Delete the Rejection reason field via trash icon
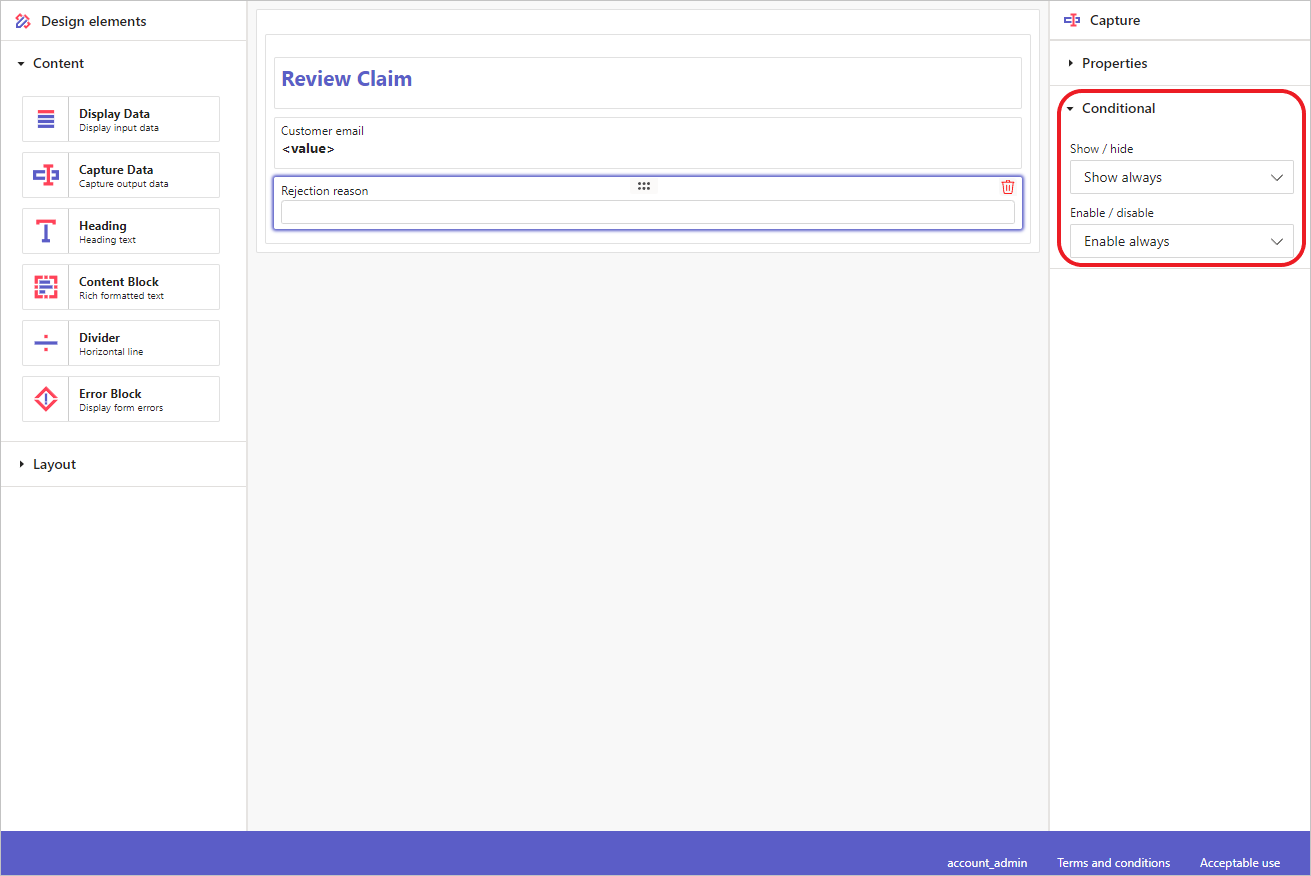The width and height of the screenshot is (1311, 876). pyautogui.click(x=1008, y=187)
